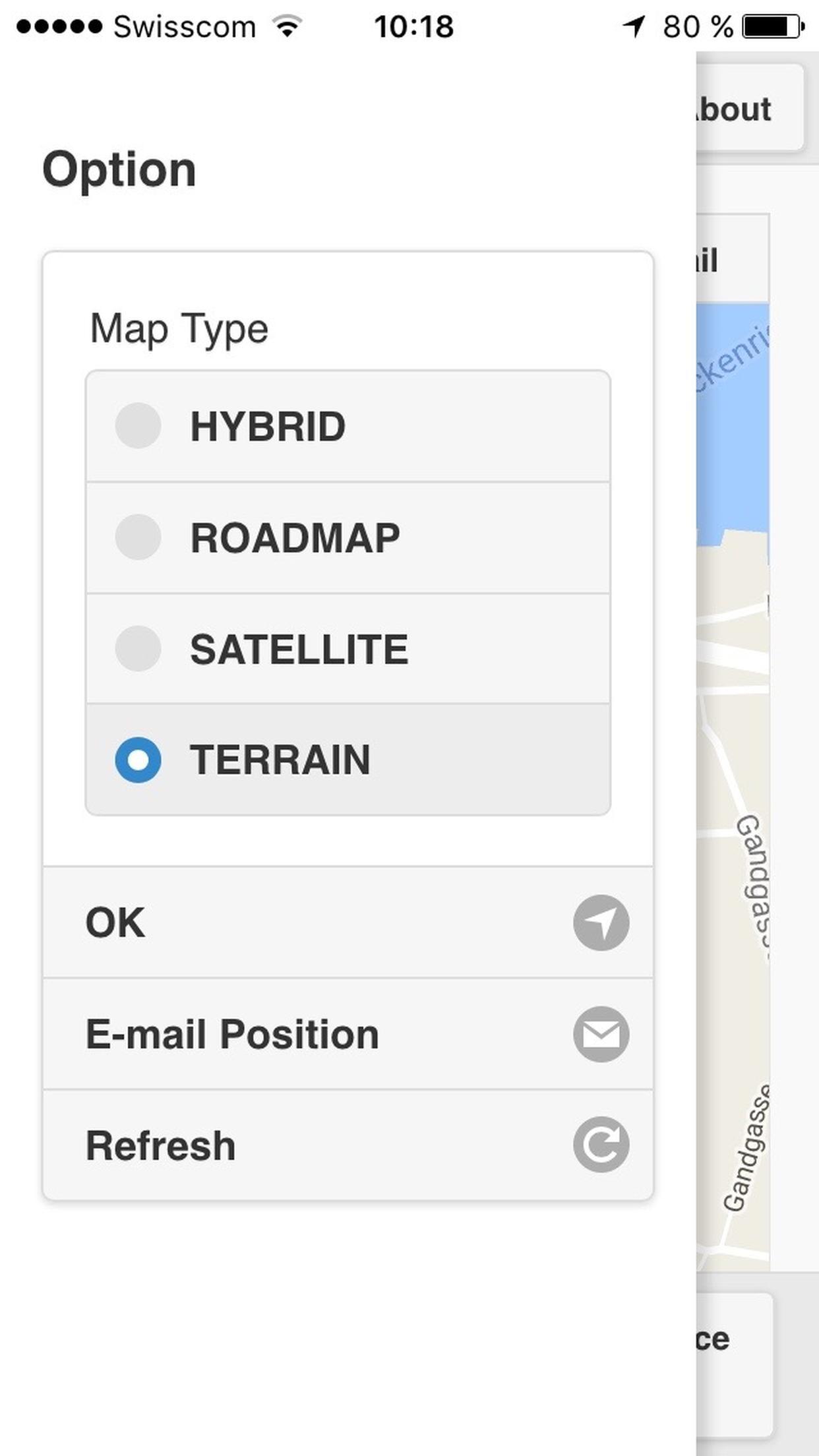This screenshot has height=1456, width=819.
Task: Click the location arrow icon beside OK
Action: pos(601,923)
